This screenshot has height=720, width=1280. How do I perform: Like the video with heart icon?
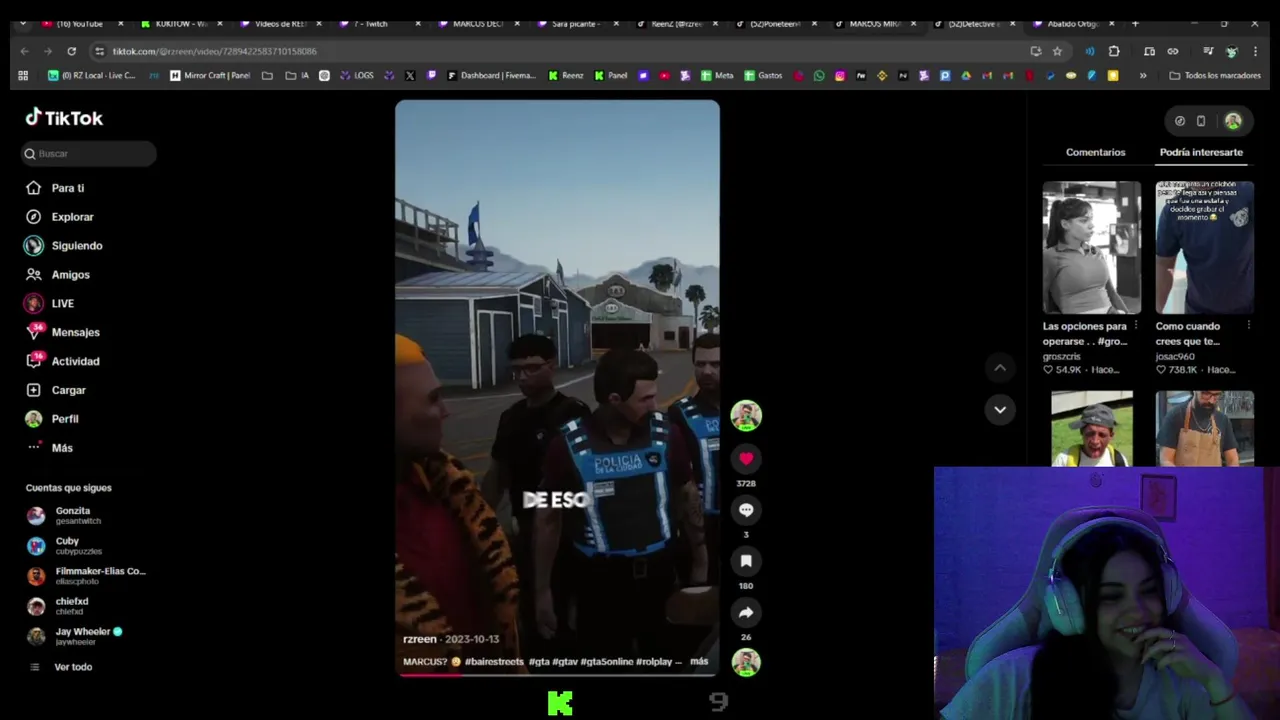tap(746, 459)
